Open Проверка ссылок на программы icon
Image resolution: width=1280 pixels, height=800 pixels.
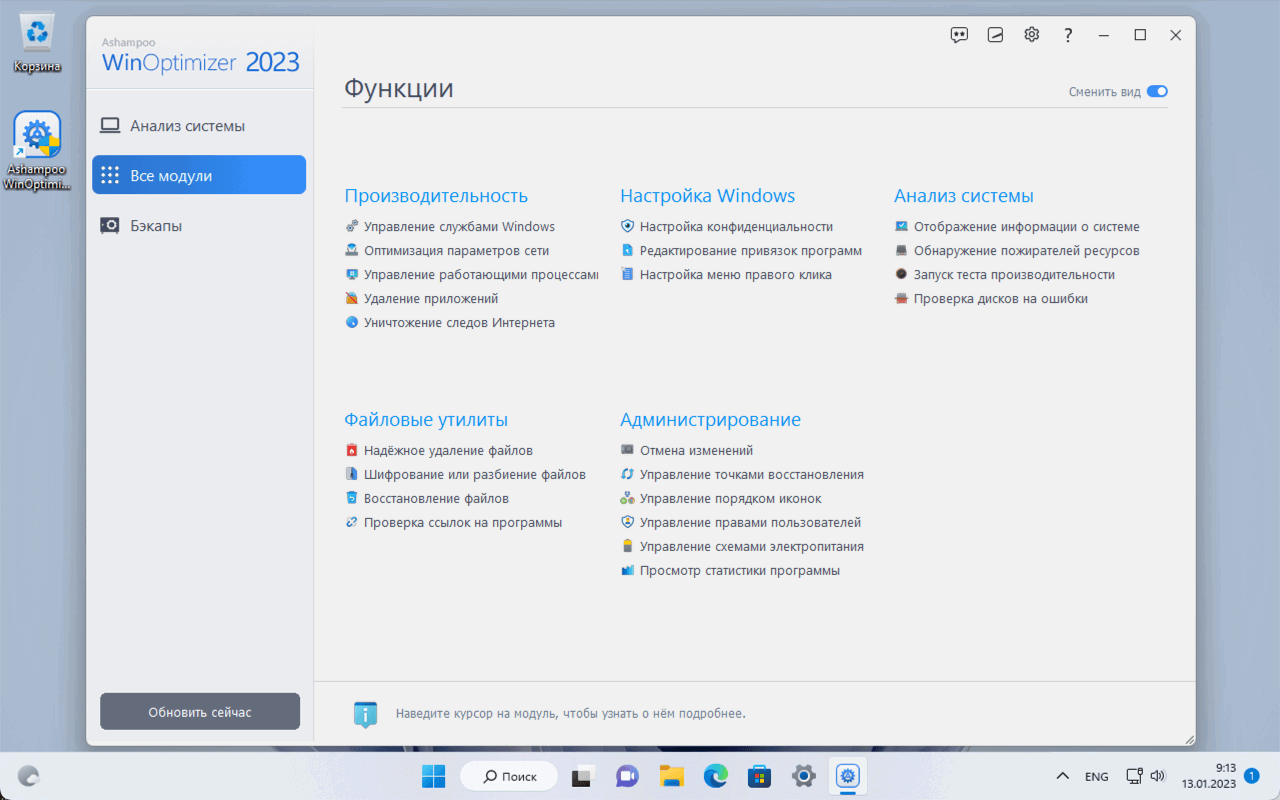(x=352, y=523)
